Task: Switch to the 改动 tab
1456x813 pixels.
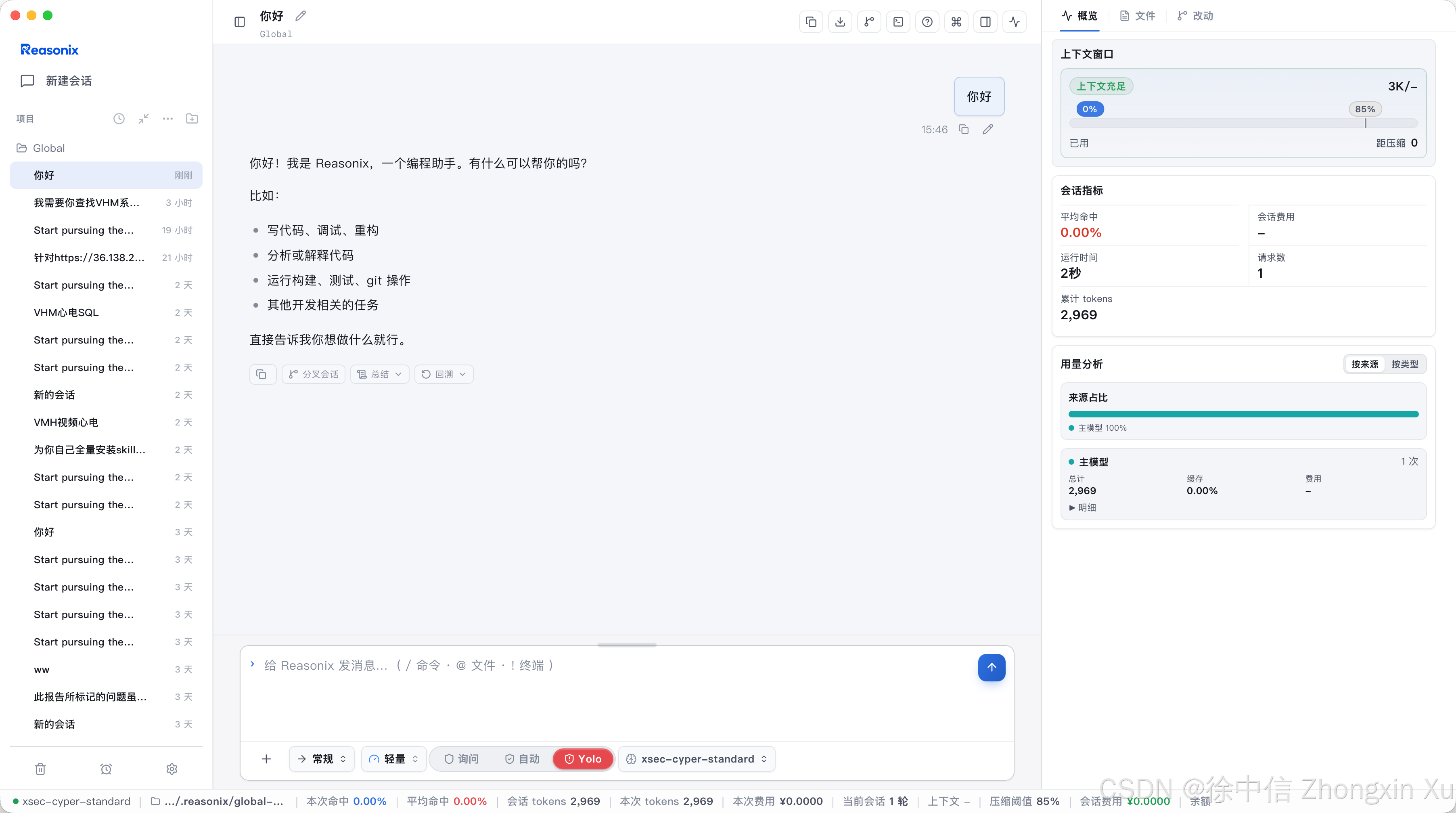Action: point(1195,16)
